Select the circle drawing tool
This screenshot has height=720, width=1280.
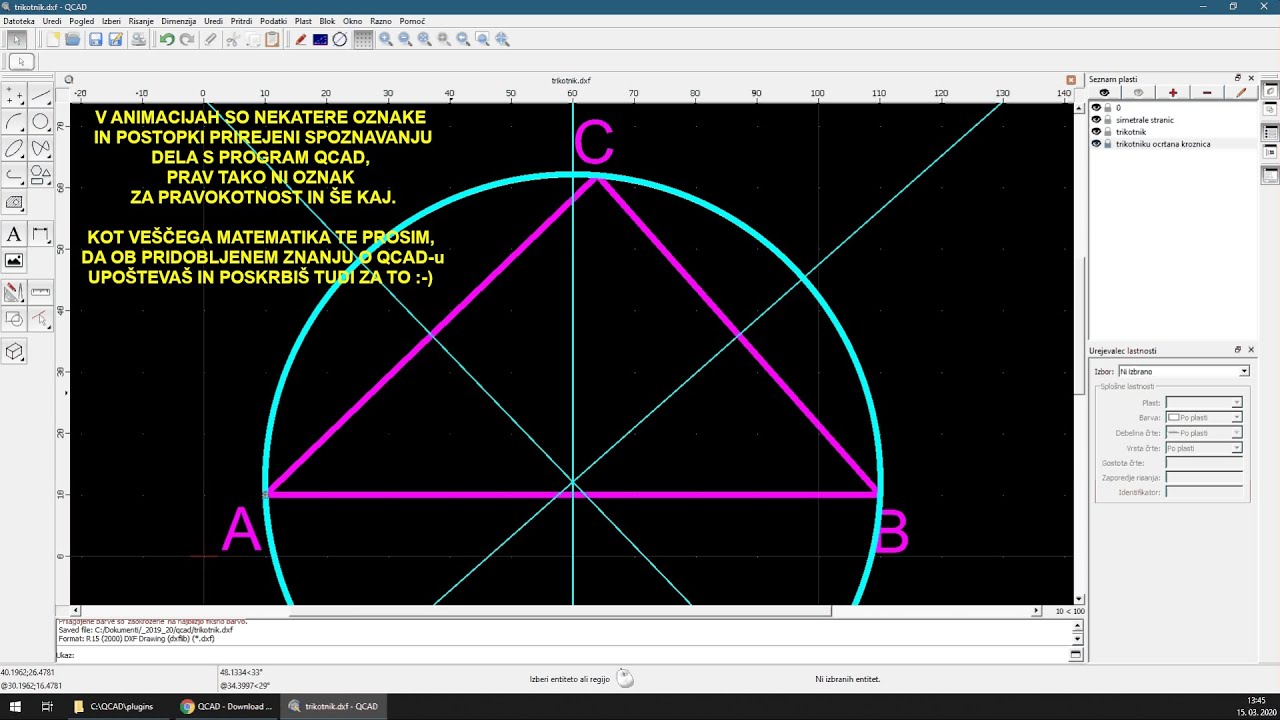click(x=40, y=122)
